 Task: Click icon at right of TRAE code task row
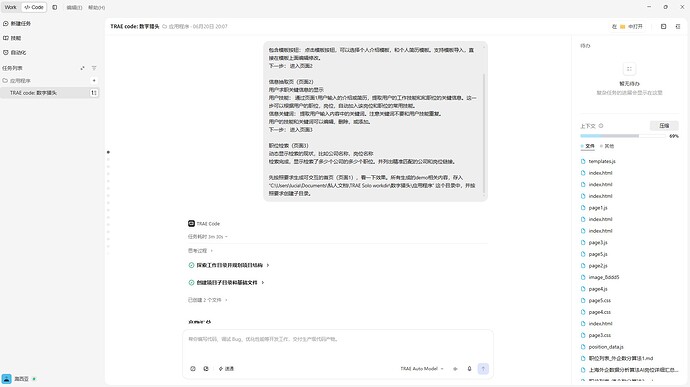click(94, 93)
